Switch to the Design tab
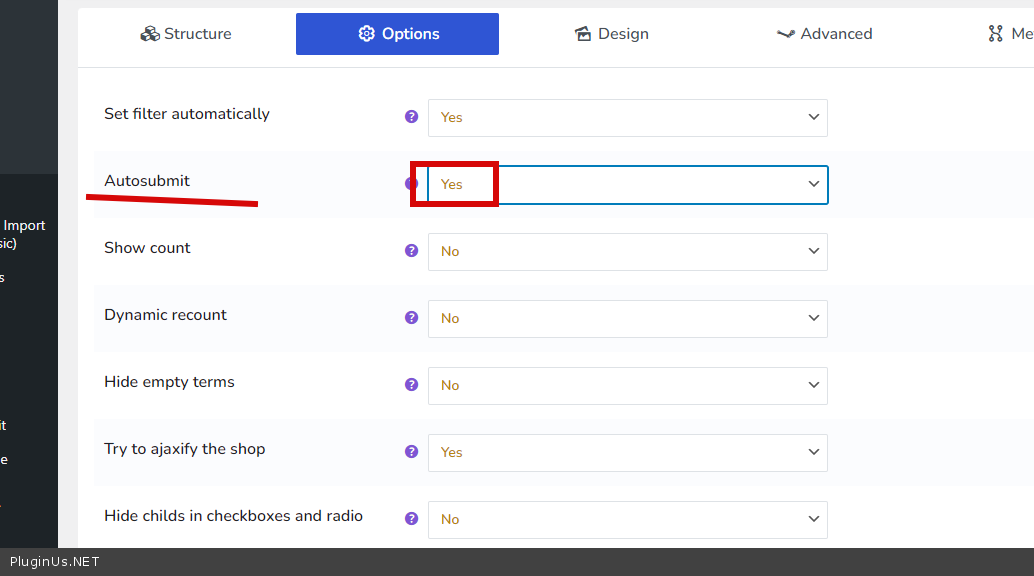Image resolution: width=1034 pixels, height=576 pixels. [611, 34]
